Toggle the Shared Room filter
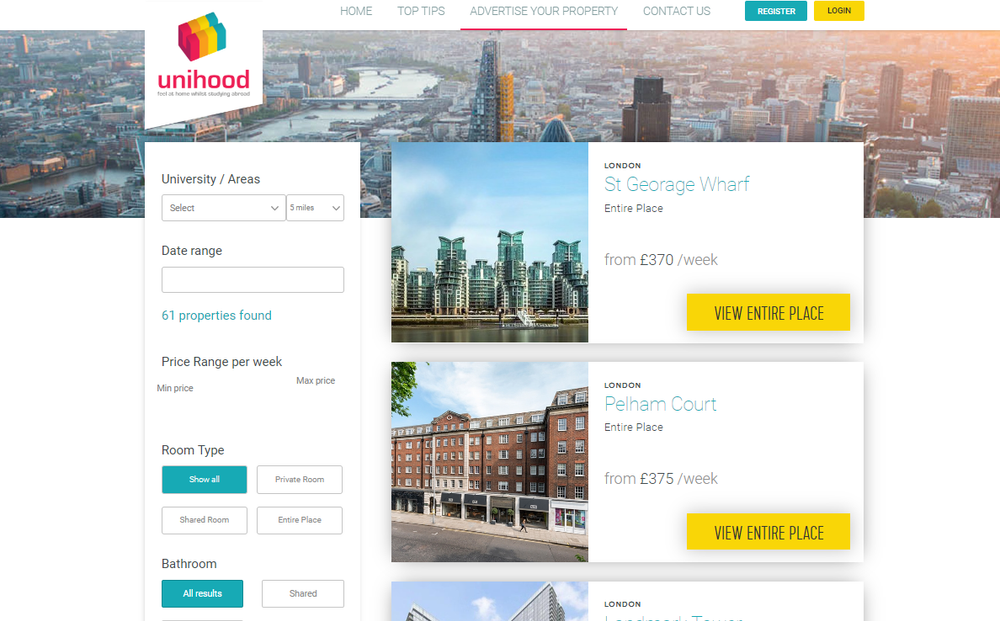The height and width of the screenshot is (621, 1000). pyautogui.click(x=204, y=520)
